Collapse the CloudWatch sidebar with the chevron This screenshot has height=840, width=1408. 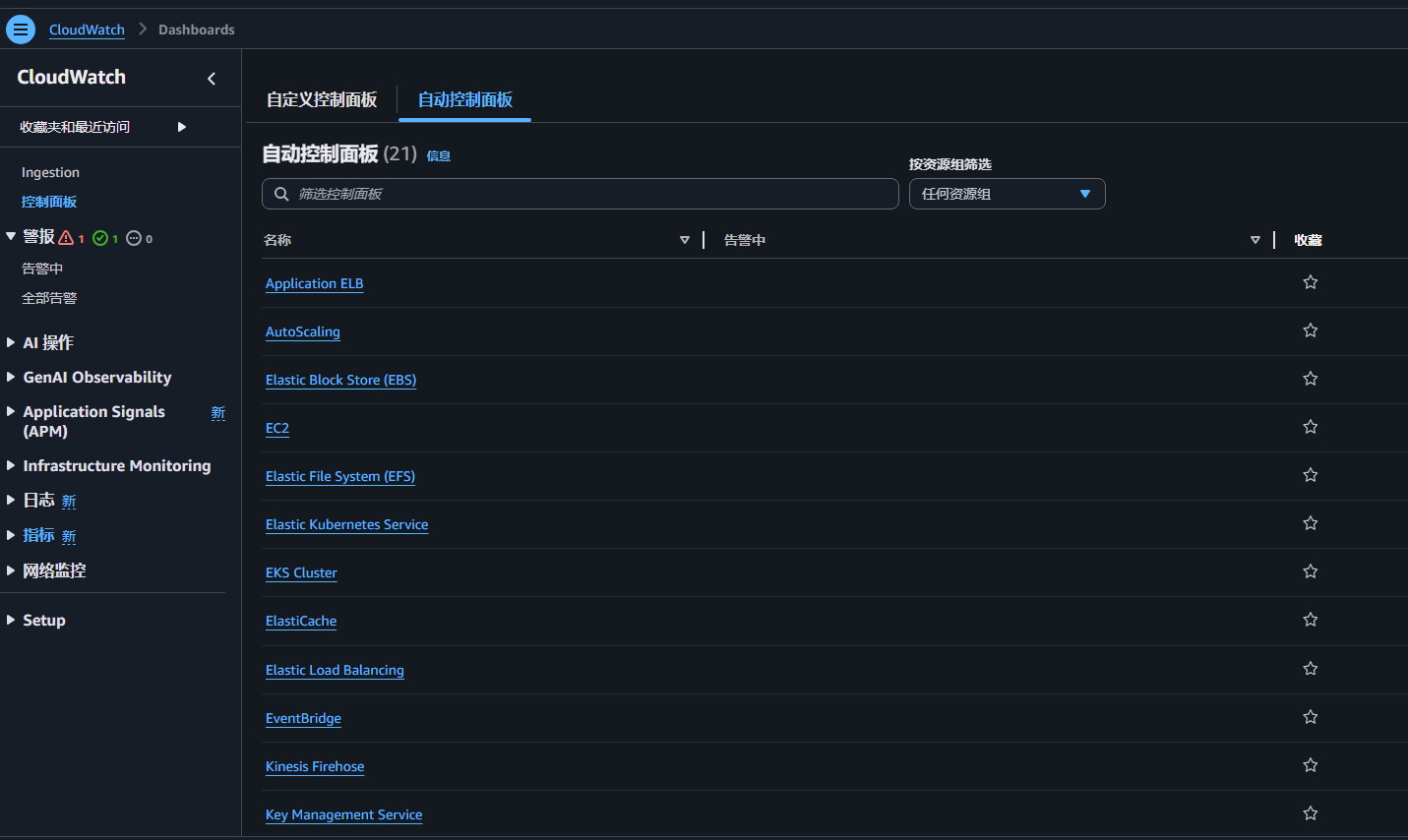tap(212, 79)
